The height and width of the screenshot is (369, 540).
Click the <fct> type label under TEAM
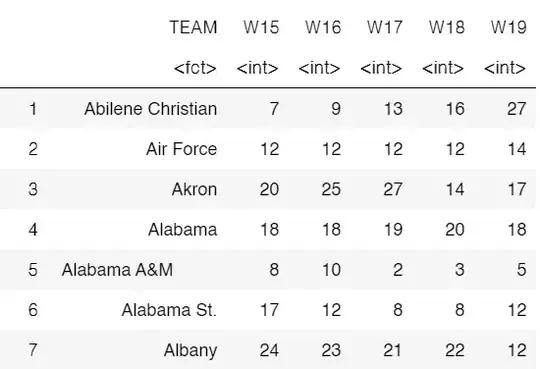tap(195, 68)
